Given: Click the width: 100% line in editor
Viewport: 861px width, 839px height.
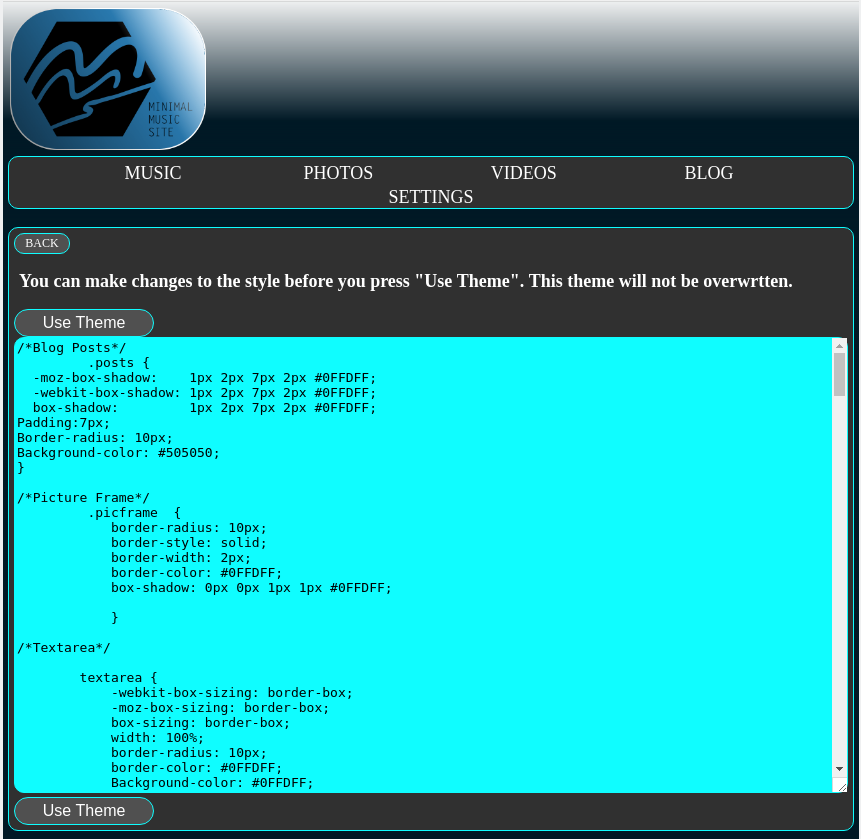Looking at the screenshot, I should point(157,738).
